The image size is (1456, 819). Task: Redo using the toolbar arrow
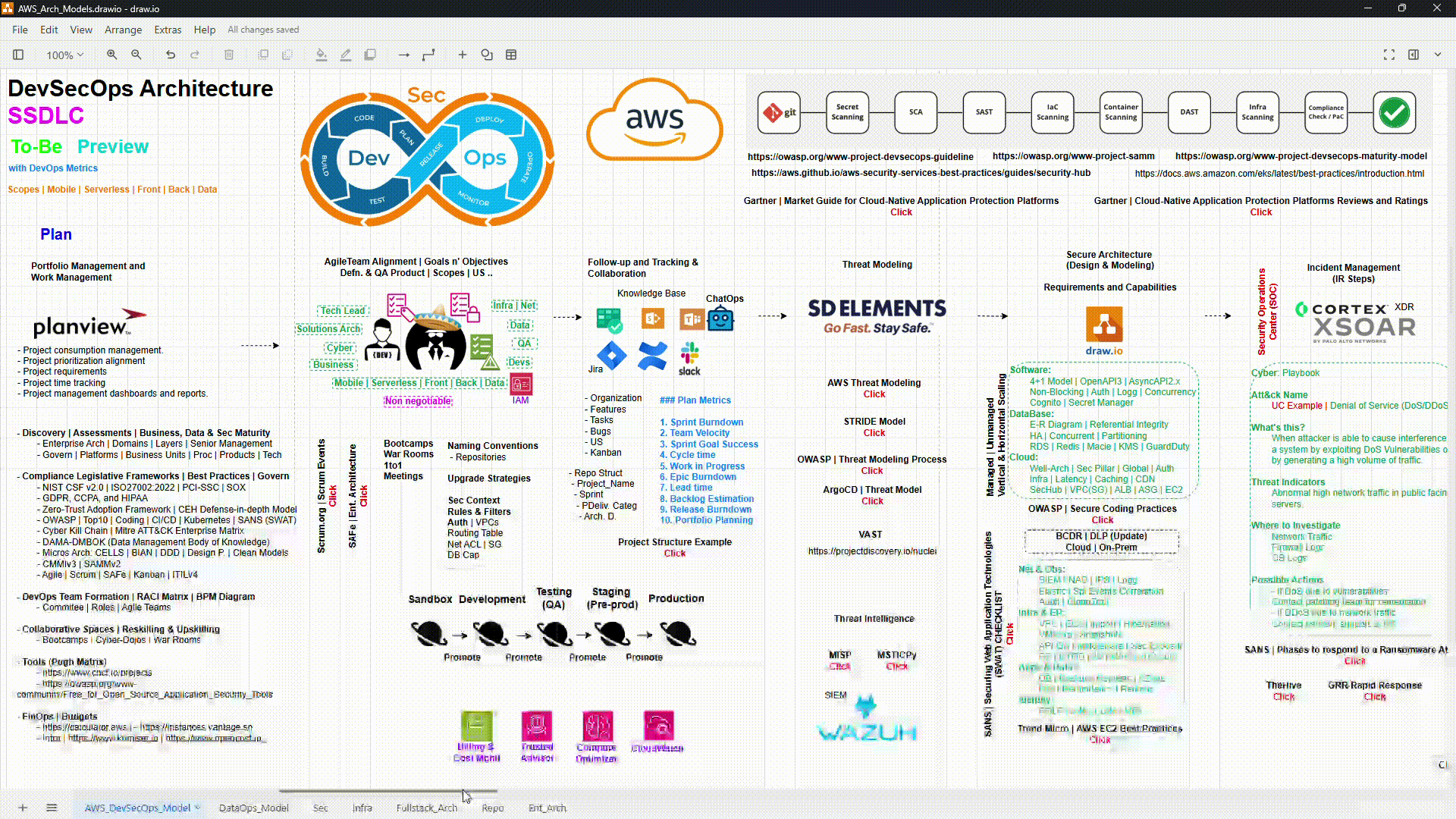[x=195, y=55]
